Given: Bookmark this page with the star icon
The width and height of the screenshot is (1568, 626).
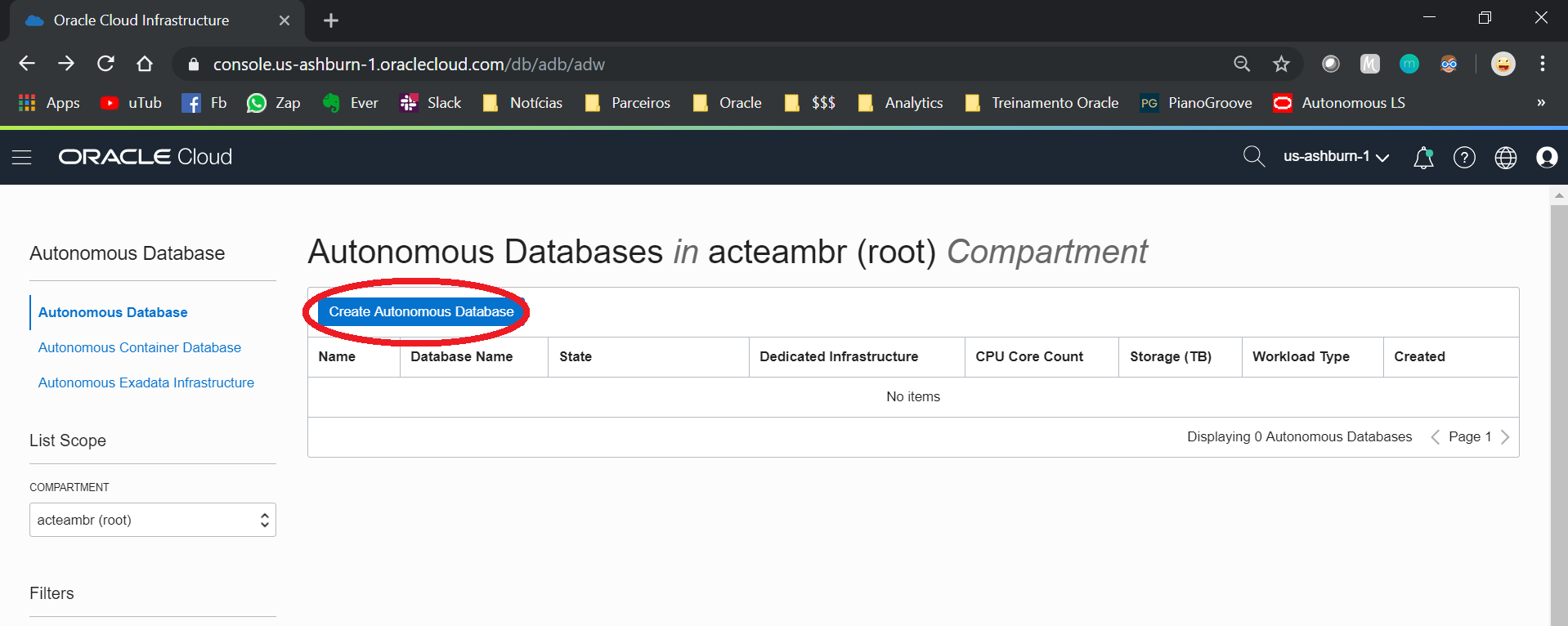Looking at the screenshot, I should 1281,64.
